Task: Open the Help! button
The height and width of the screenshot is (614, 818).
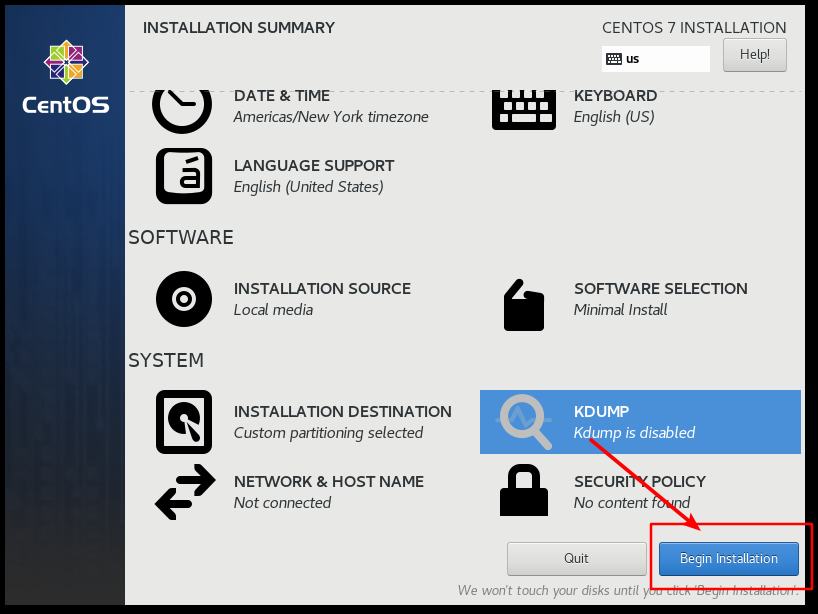Action: [754, 55]
